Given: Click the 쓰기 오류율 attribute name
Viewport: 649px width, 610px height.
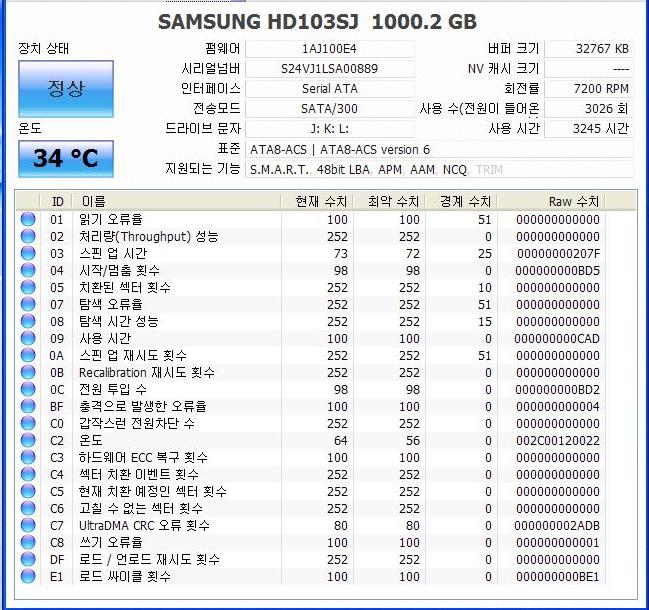Looking at the screenshot, I should (111, 542).
